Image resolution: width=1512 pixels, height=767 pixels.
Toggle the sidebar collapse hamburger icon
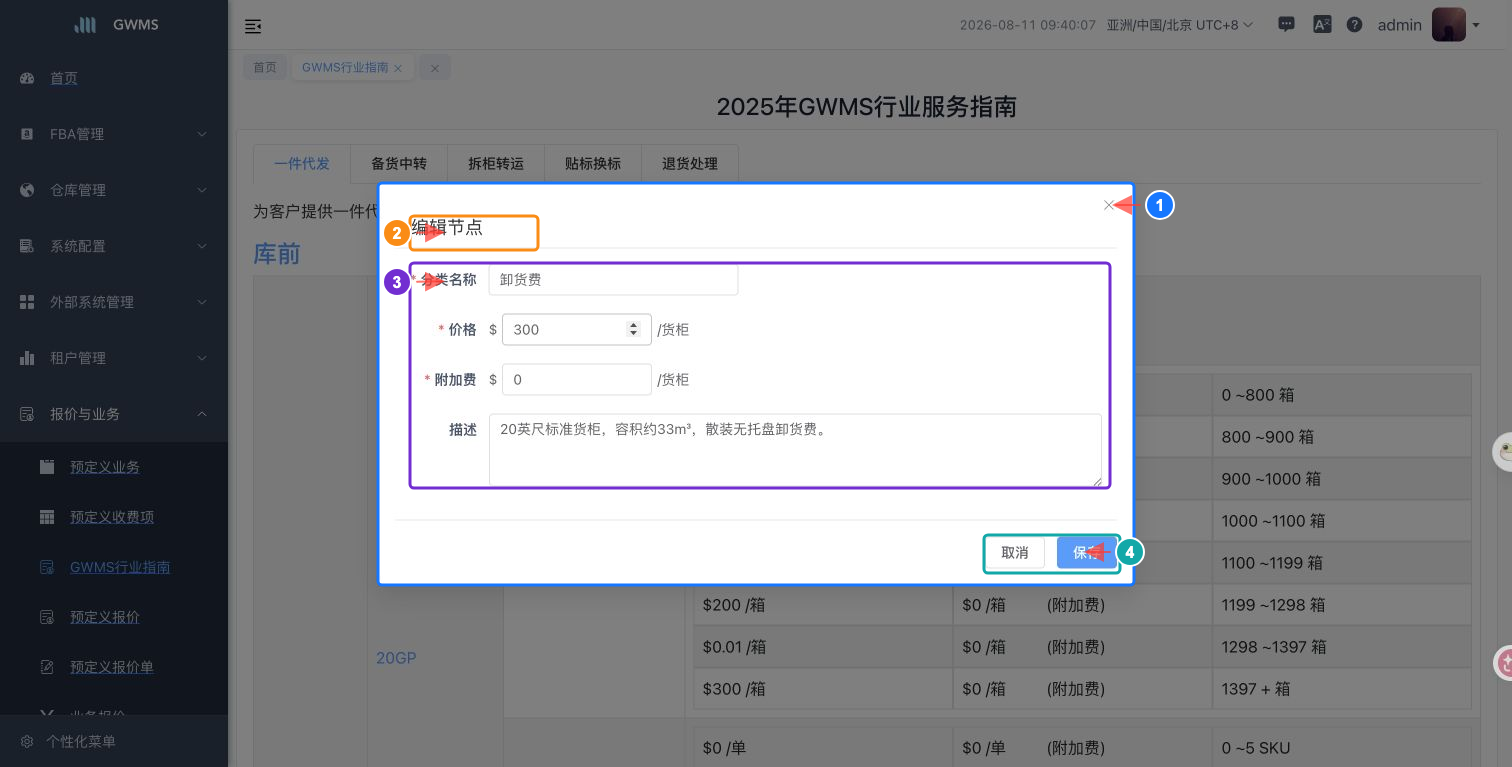pos(253,26)
